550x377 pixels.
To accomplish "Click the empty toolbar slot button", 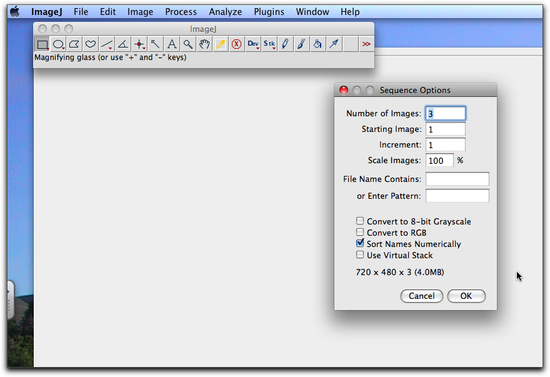I will coord(350,44).
